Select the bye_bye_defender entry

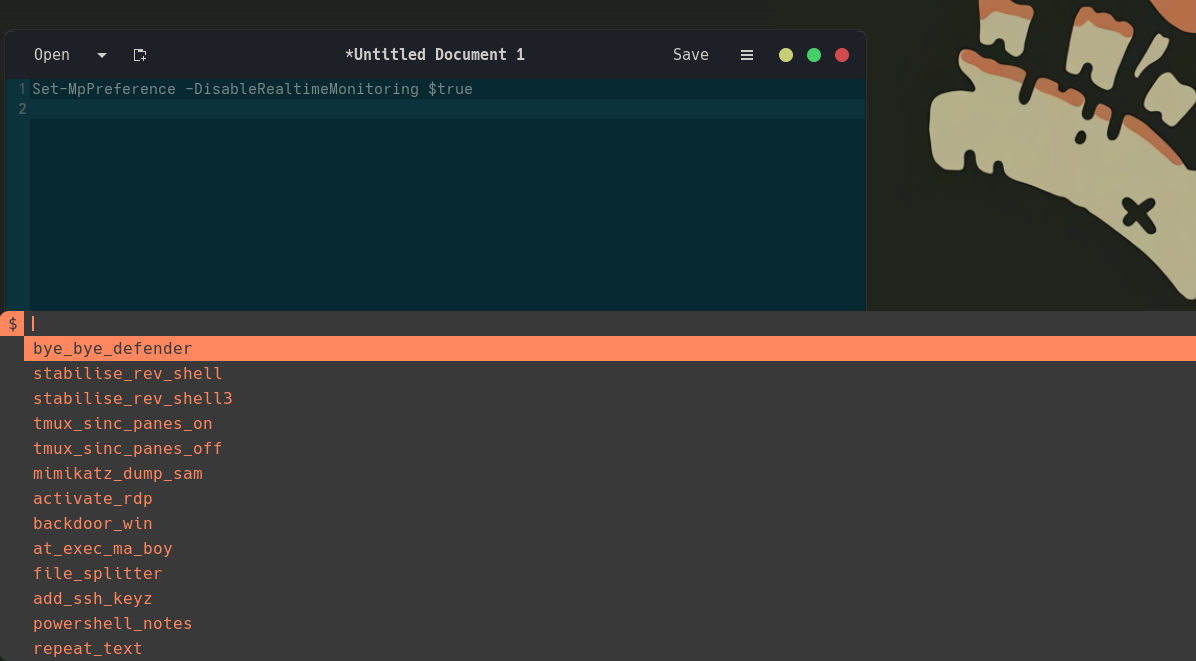(112, 348)
